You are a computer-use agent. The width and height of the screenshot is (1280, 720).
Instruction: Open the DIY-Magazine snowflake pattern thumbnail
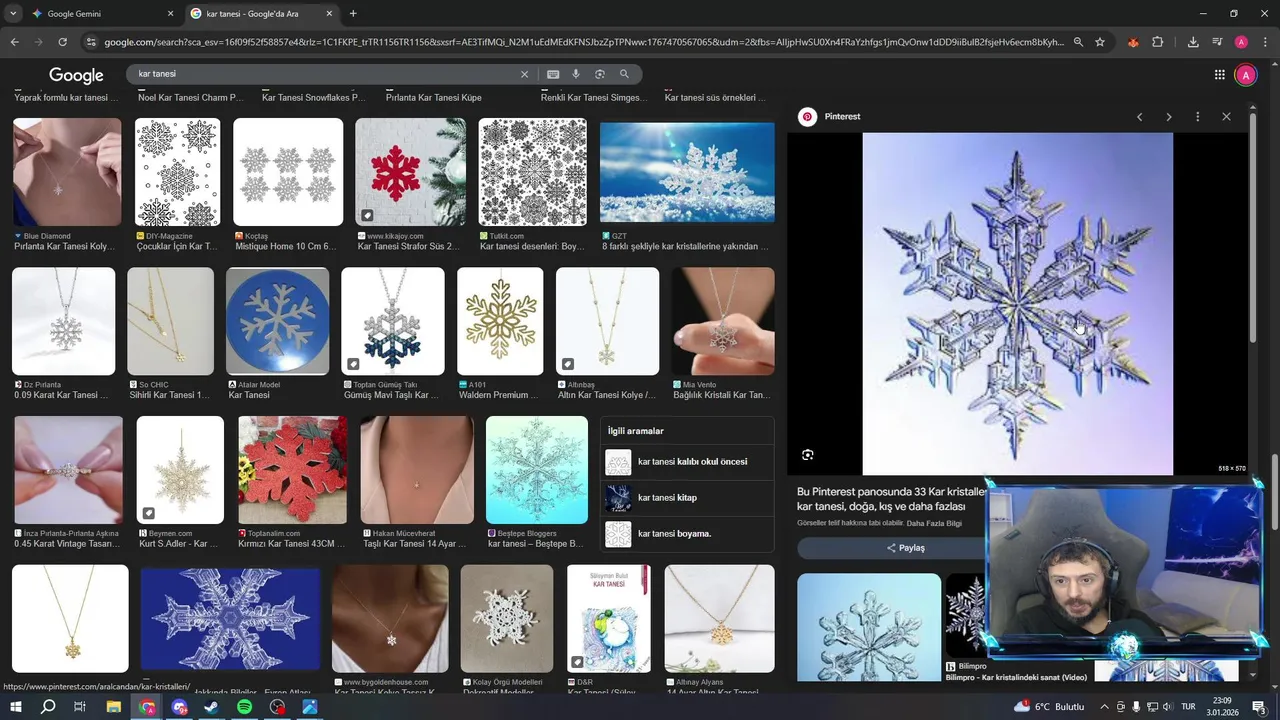(177, 172)
